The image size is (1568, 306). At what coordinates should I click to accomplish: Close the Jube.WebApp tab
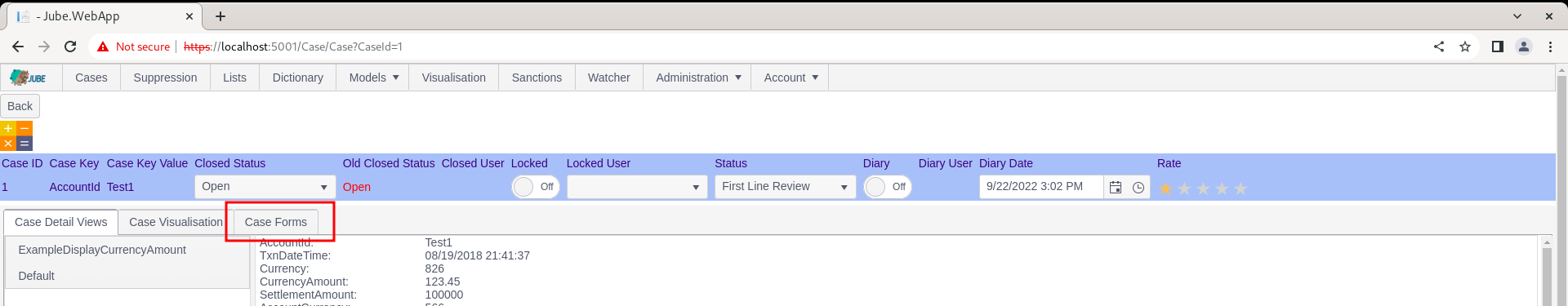(x=189, y=16)
